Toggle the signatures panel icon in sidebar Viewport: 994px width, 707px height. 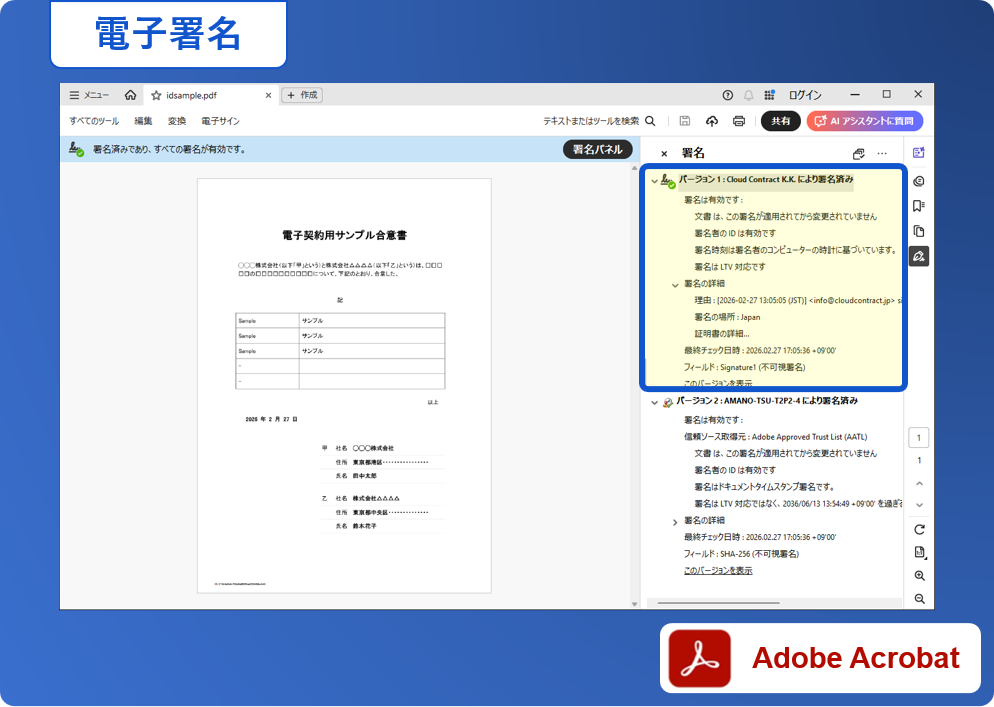[919, 256]
